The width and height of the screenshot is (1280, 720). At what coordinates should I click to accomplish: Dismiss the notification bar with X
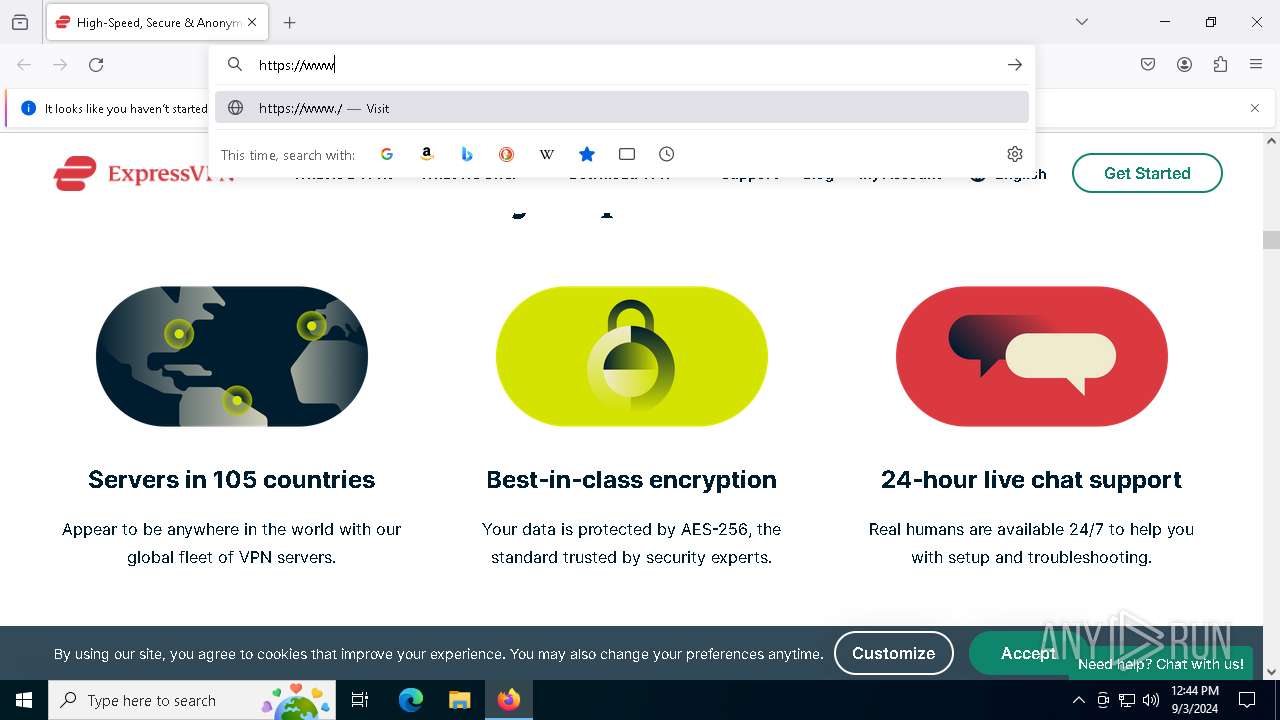[x=1255, y=108]
